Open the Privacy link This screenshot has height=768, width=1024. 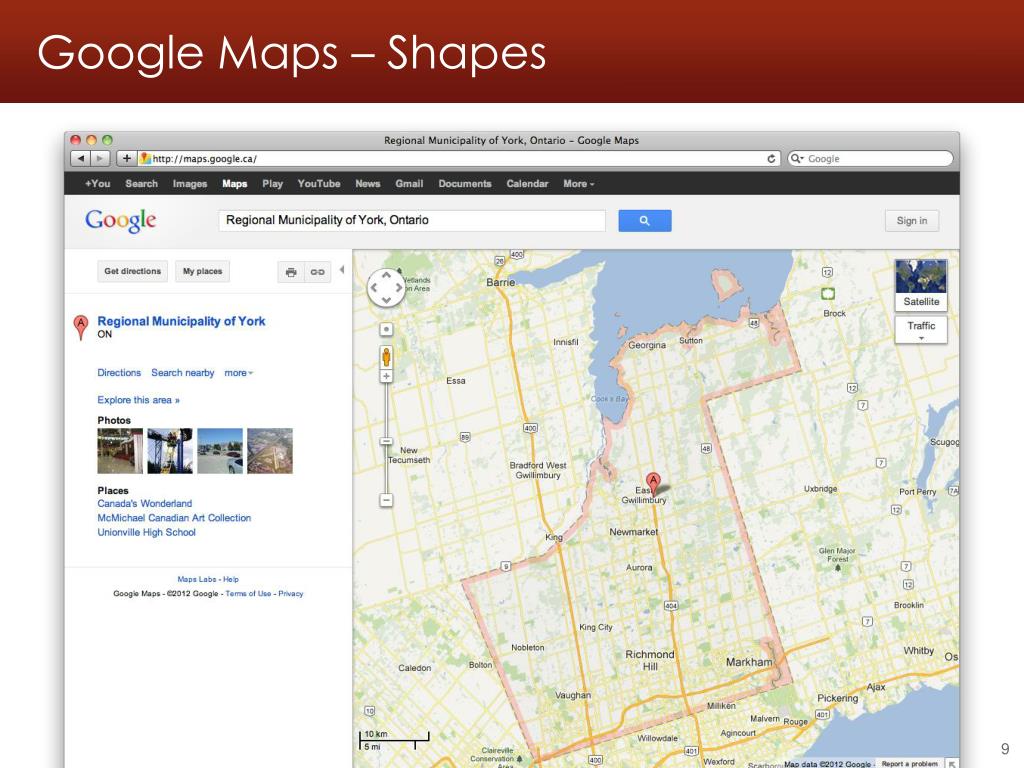point(291,594)
